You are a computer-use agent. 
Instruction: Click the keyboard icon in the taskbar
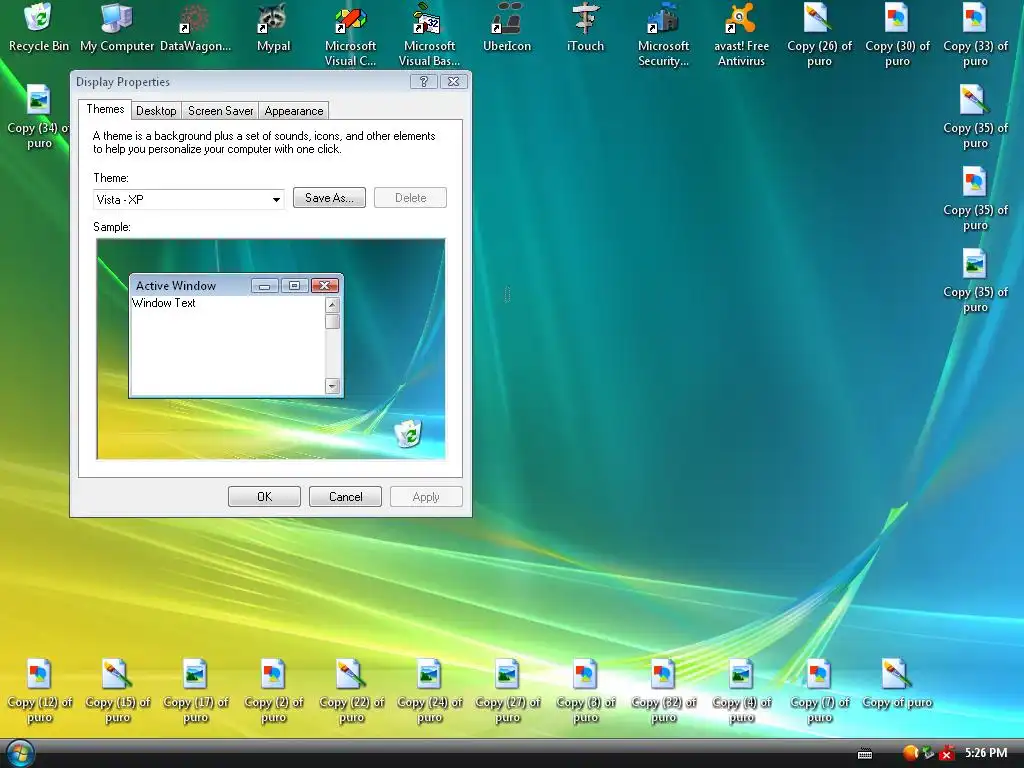865,754
